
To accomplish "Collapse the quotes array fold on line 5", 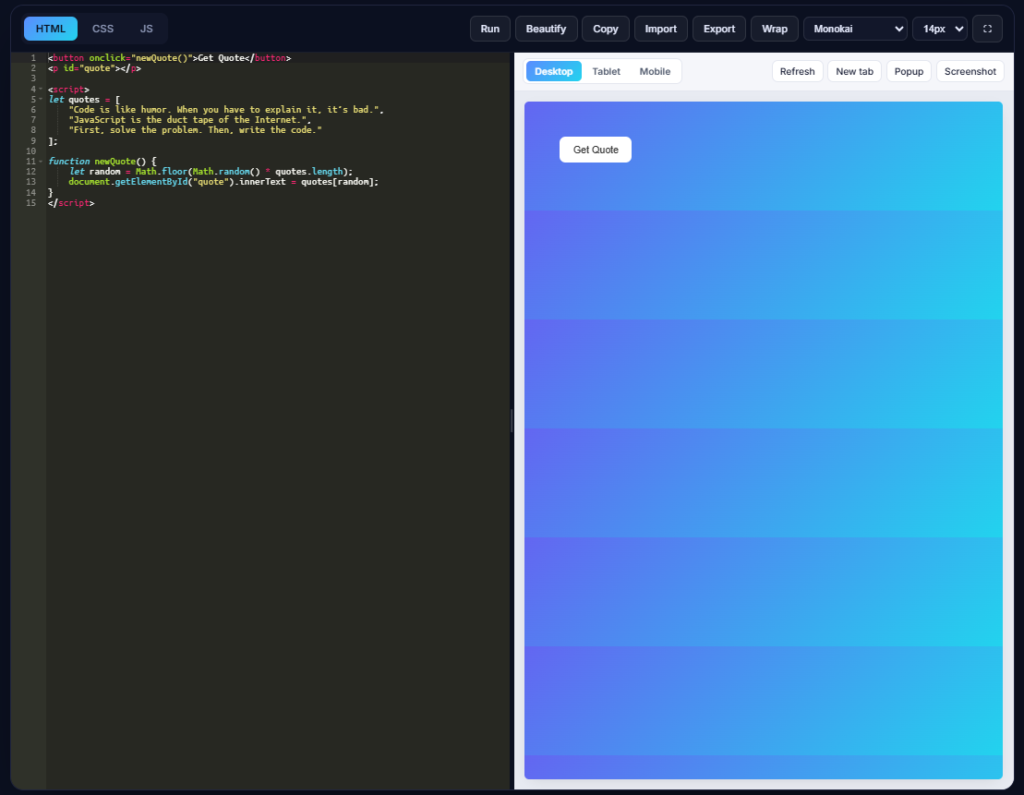I will (x=40, y=99).
